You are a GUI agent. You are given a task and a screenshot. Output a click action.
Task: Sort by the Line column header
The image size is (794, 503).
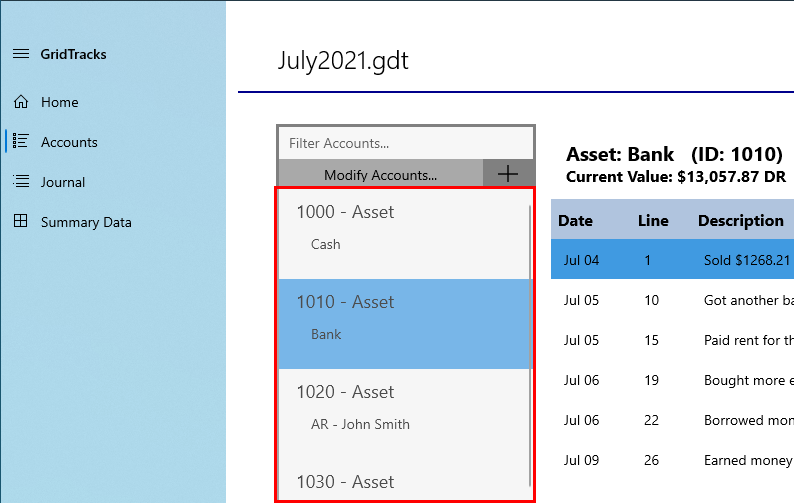[x=653, y=220]
